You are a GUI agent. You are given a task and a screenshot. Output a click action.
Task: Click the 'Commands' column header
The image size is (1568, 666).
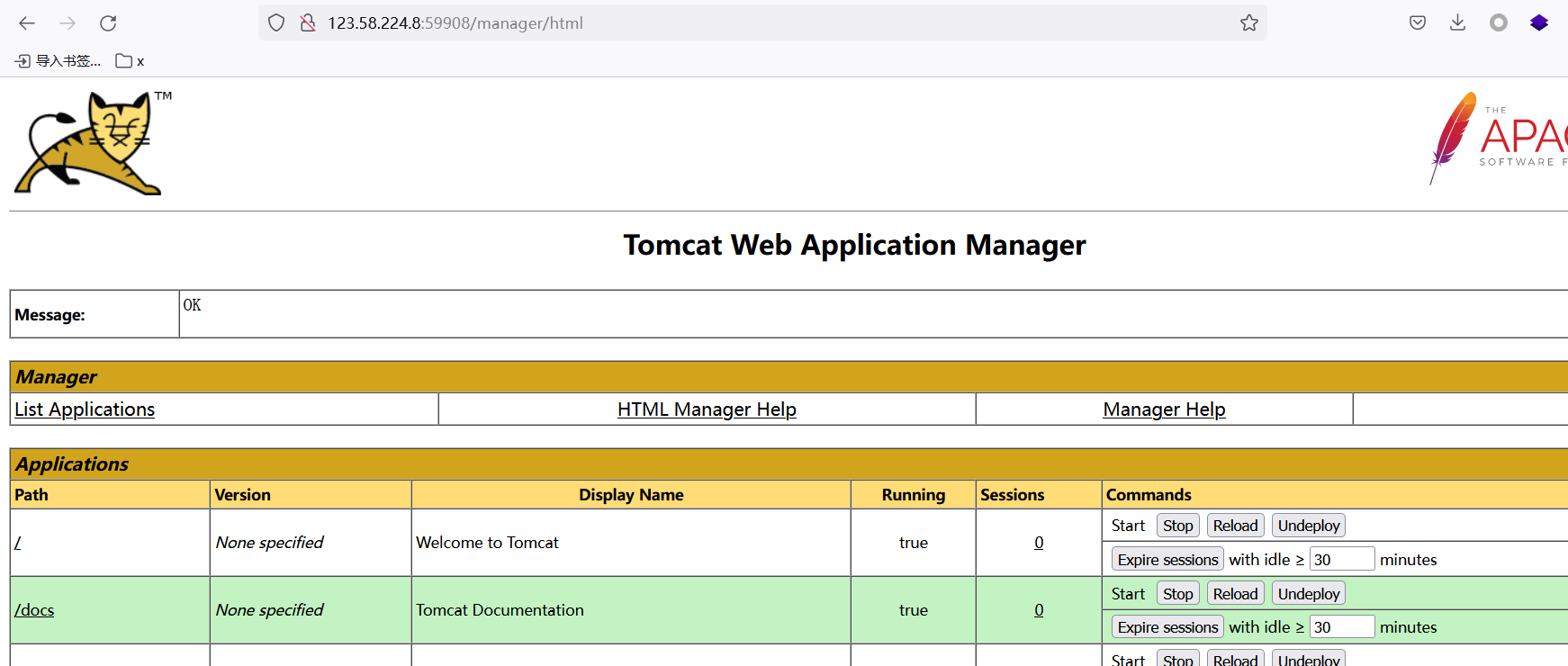1149,495
